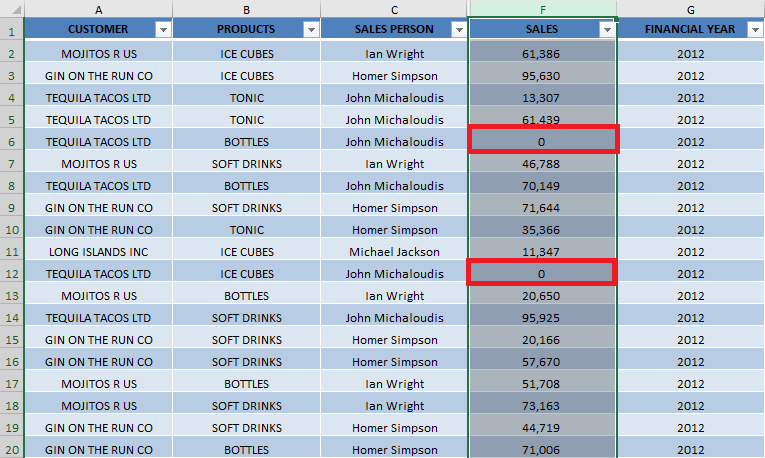This screenshot has width=765, height=458.
Task: Open the FINANCIAL YEAR filter dropdown
Action: [755, 30]
